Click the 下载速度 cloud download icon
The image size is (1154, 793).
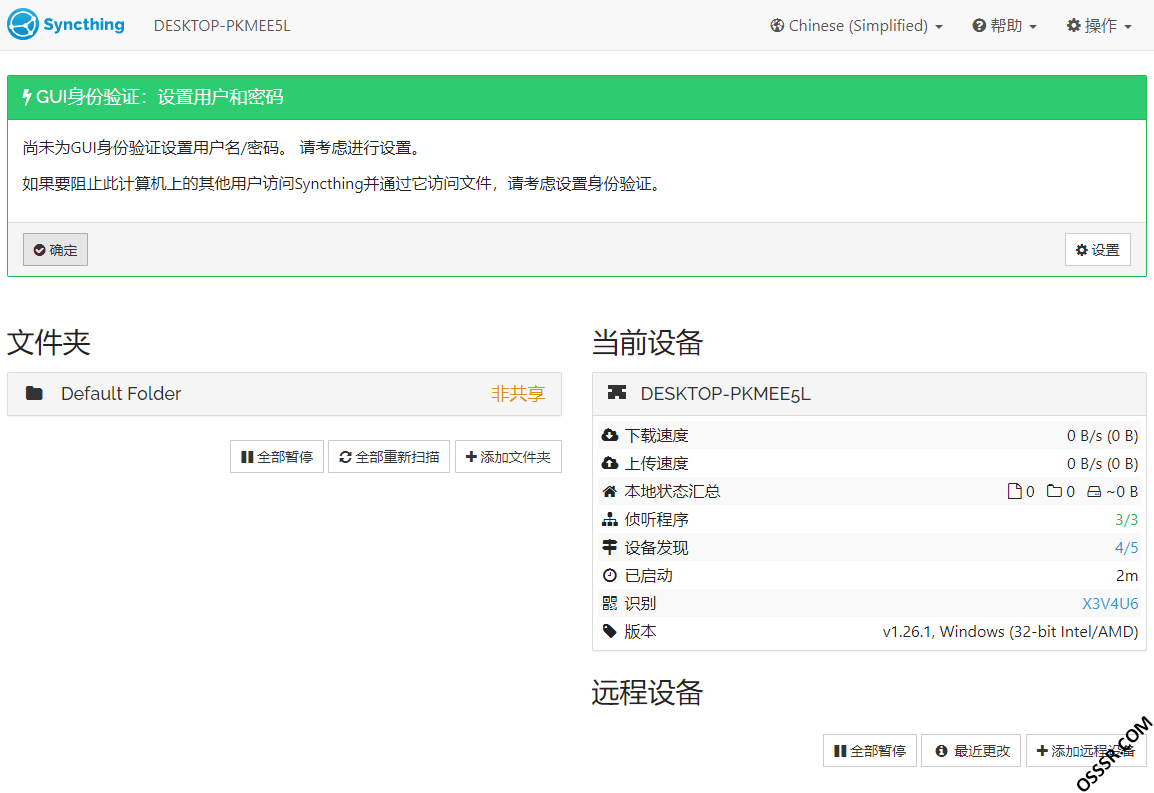[609, 435]
